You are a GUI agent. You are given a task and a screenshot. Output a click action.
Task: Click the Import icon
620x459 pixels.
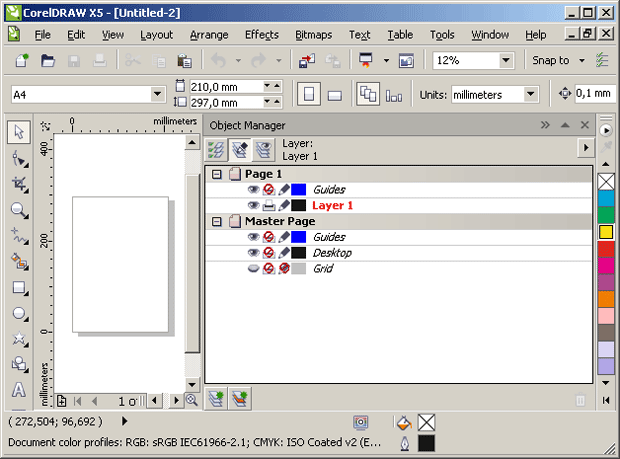[306, 60]
